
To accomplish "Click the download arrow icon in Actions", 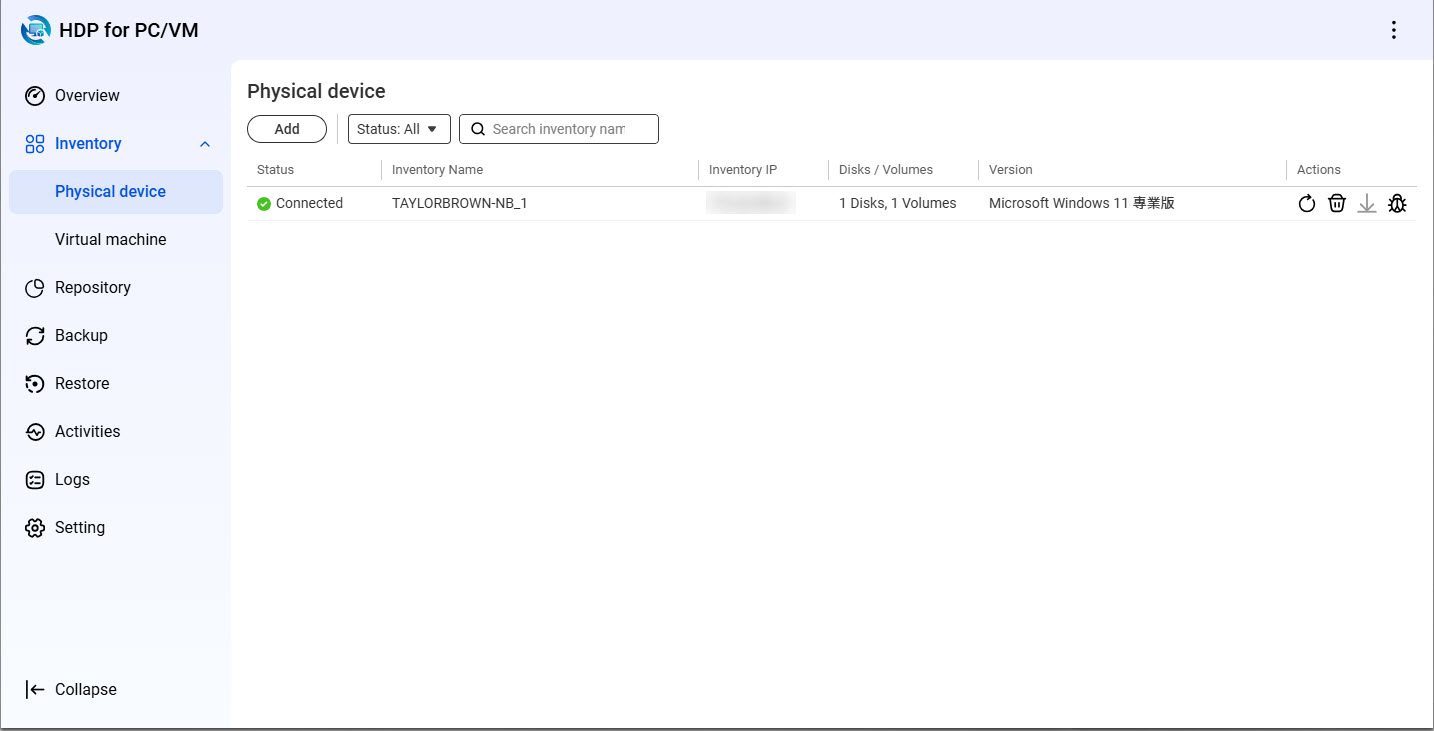I will 1367,204.
